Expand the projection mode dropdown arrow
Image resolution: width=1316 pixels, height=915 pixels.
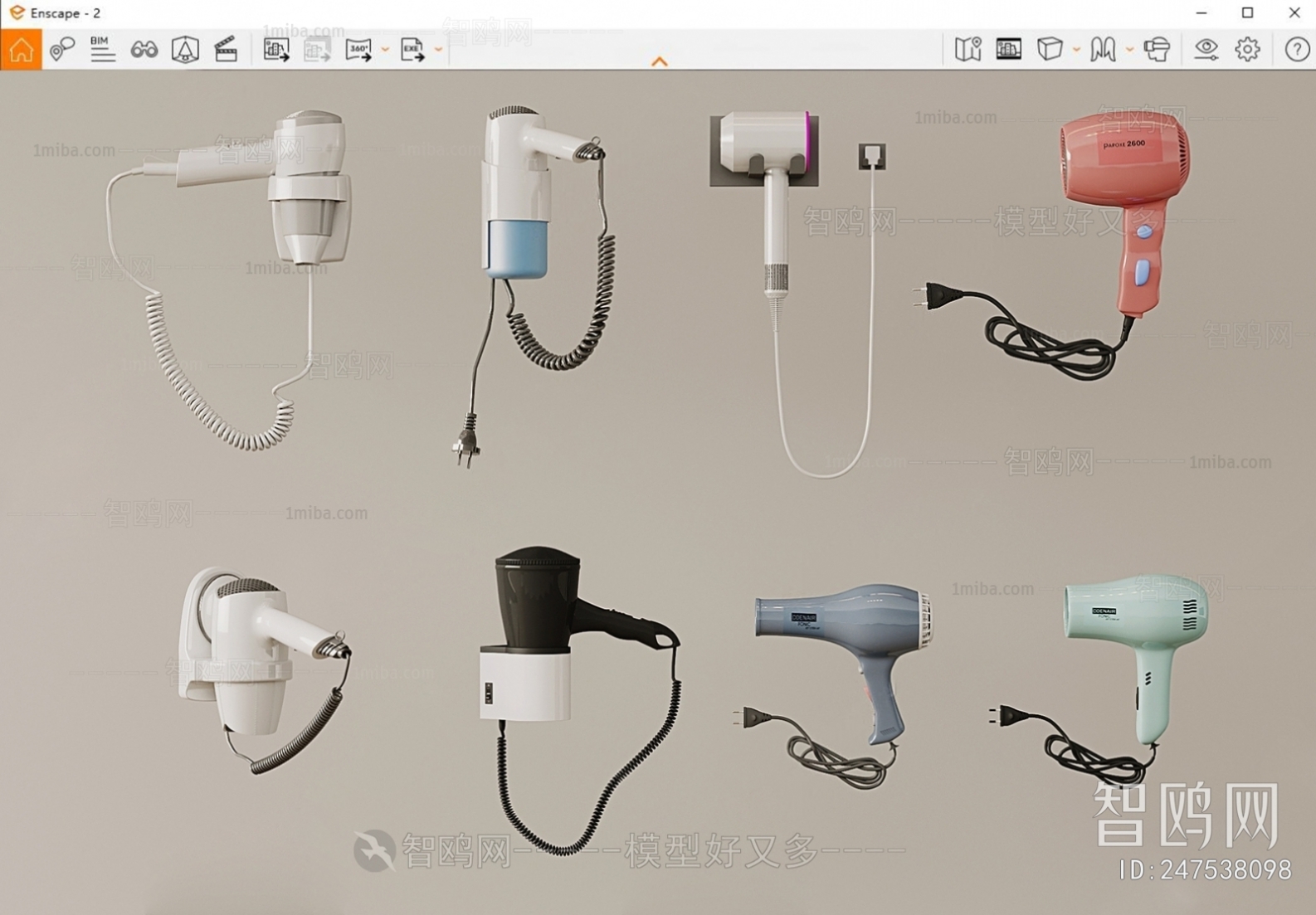1076,51
